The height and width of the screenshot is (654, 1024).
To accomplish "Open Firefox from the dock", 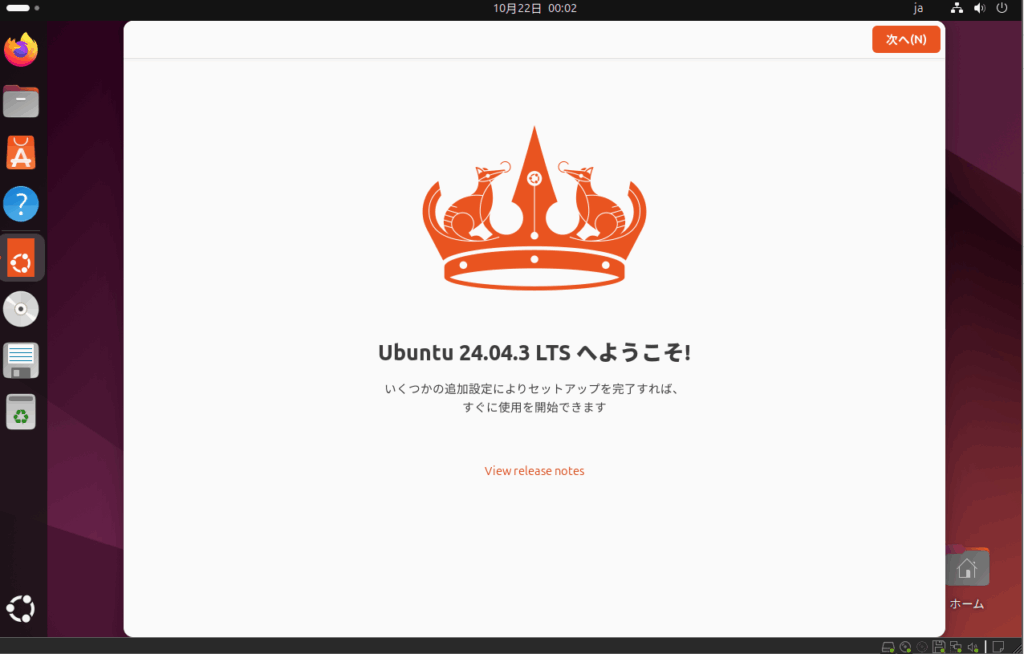I will (21, 50).
